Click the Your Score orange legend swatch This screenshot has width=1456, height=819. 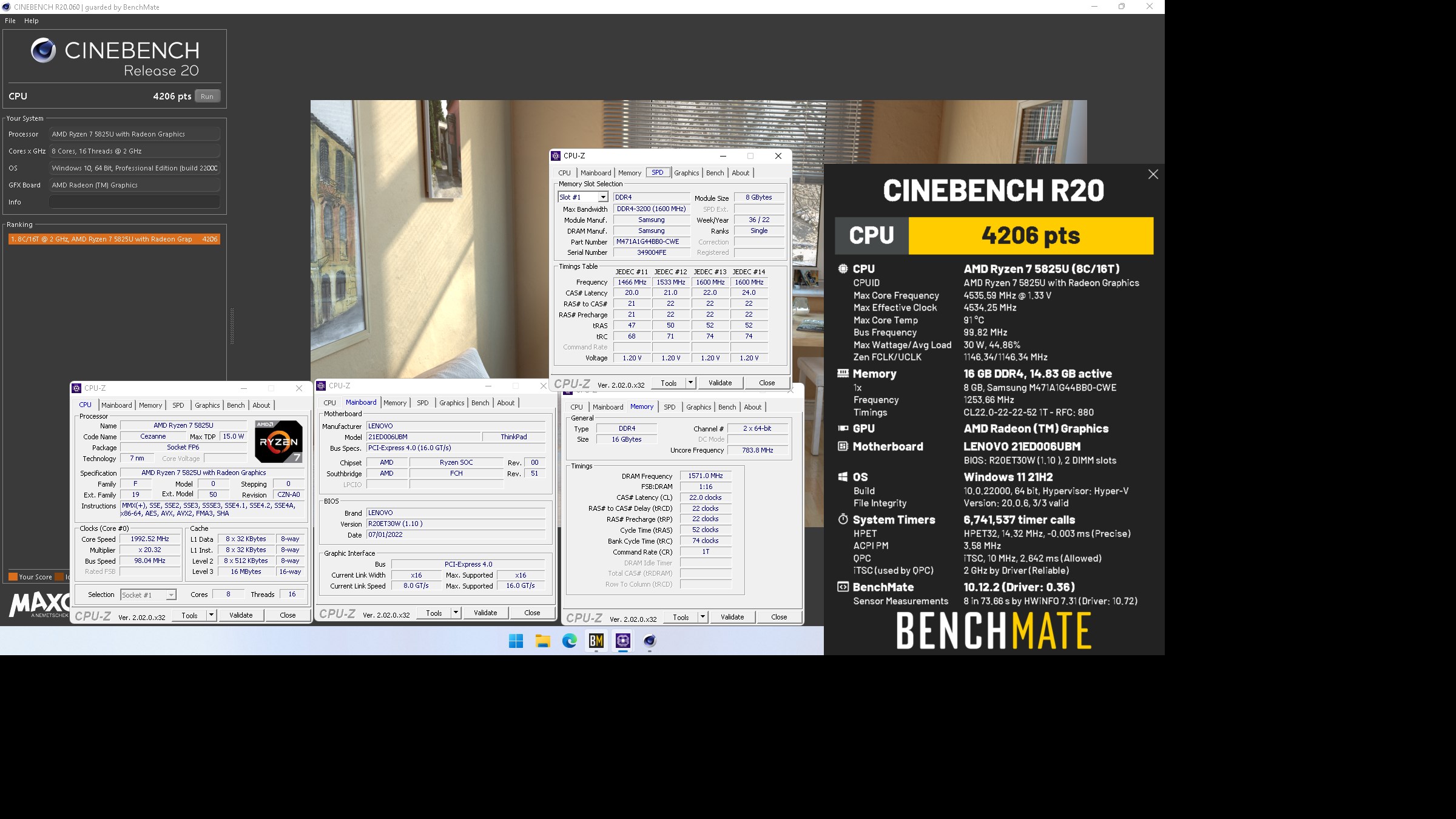click(13, 577)
